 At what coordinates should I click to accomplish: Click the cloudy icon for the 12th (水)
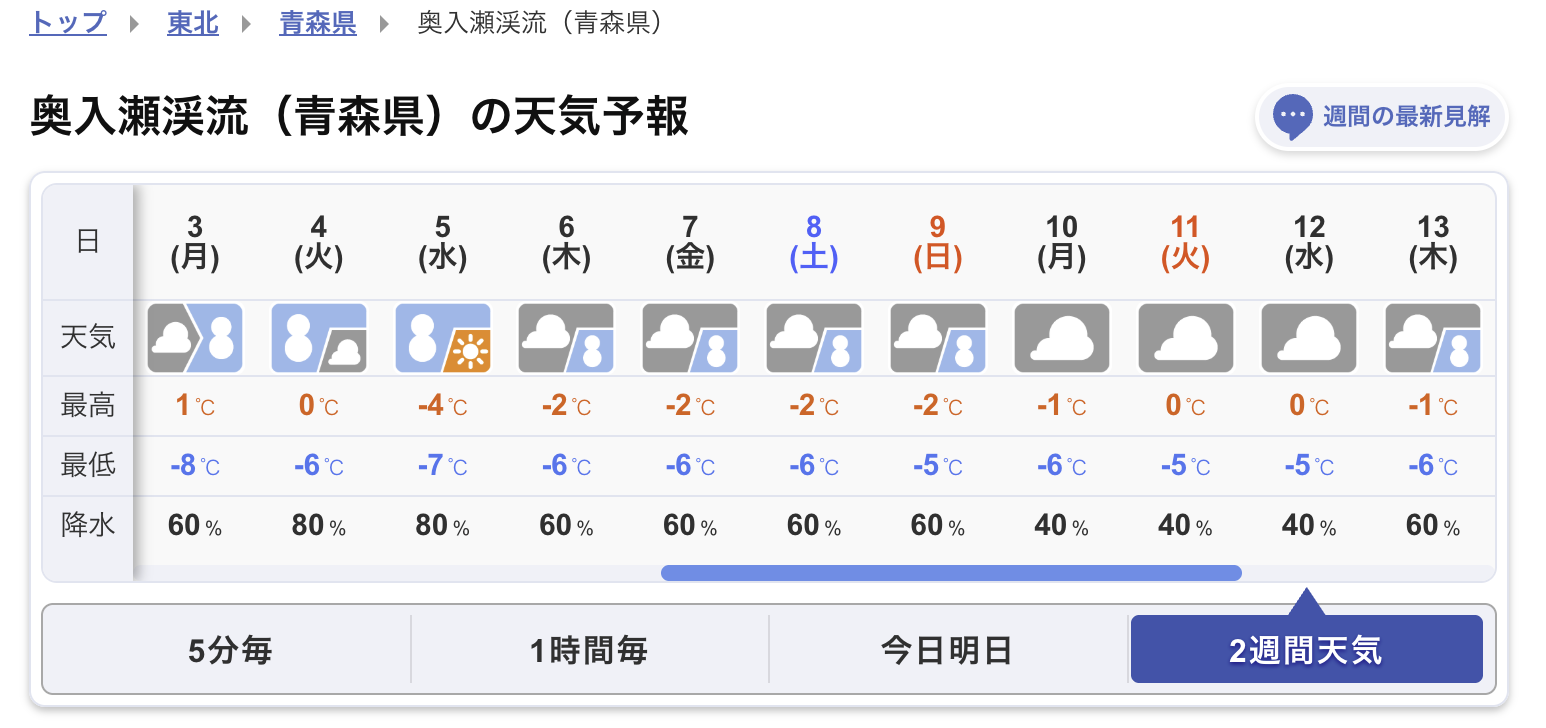1309,338
